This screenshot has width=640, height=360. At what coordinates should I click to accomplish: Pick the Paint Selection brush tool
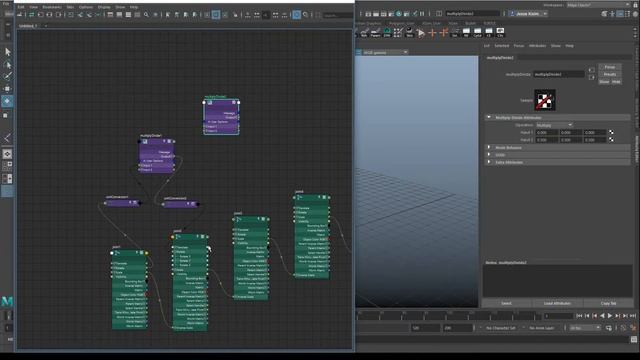(7, 76)
